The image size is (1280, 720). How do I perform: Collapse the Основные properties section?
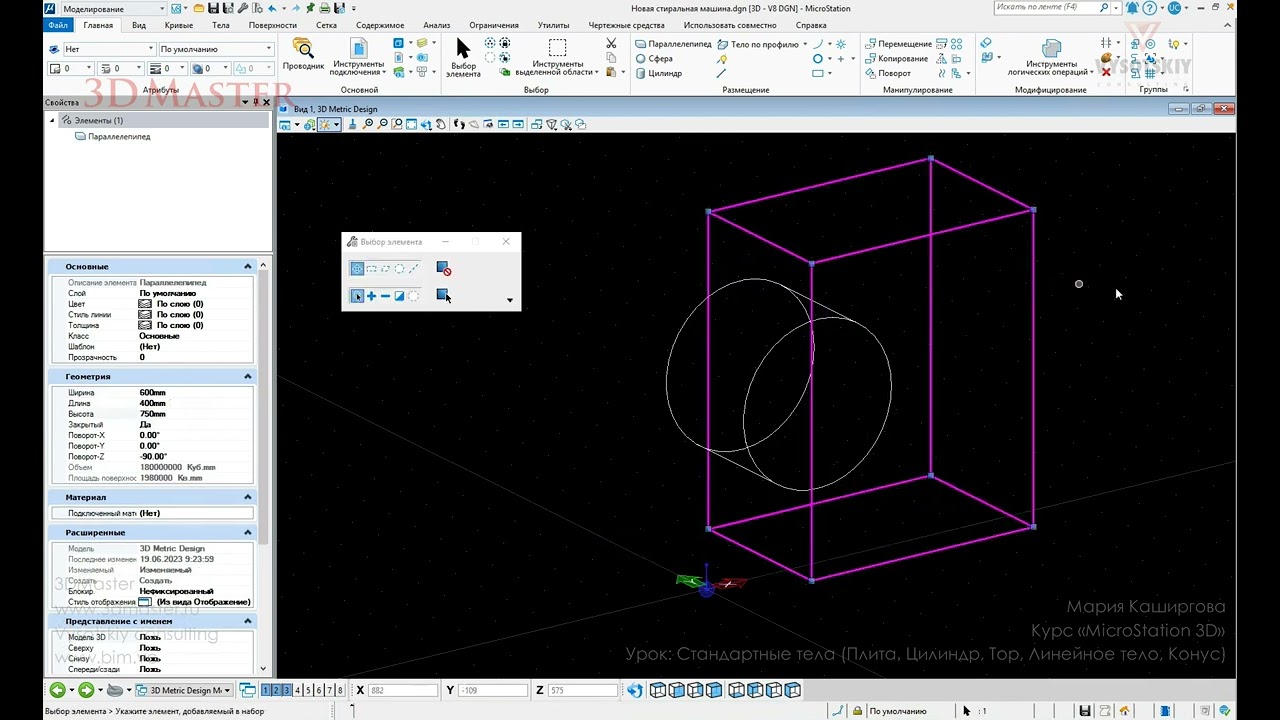247,266
